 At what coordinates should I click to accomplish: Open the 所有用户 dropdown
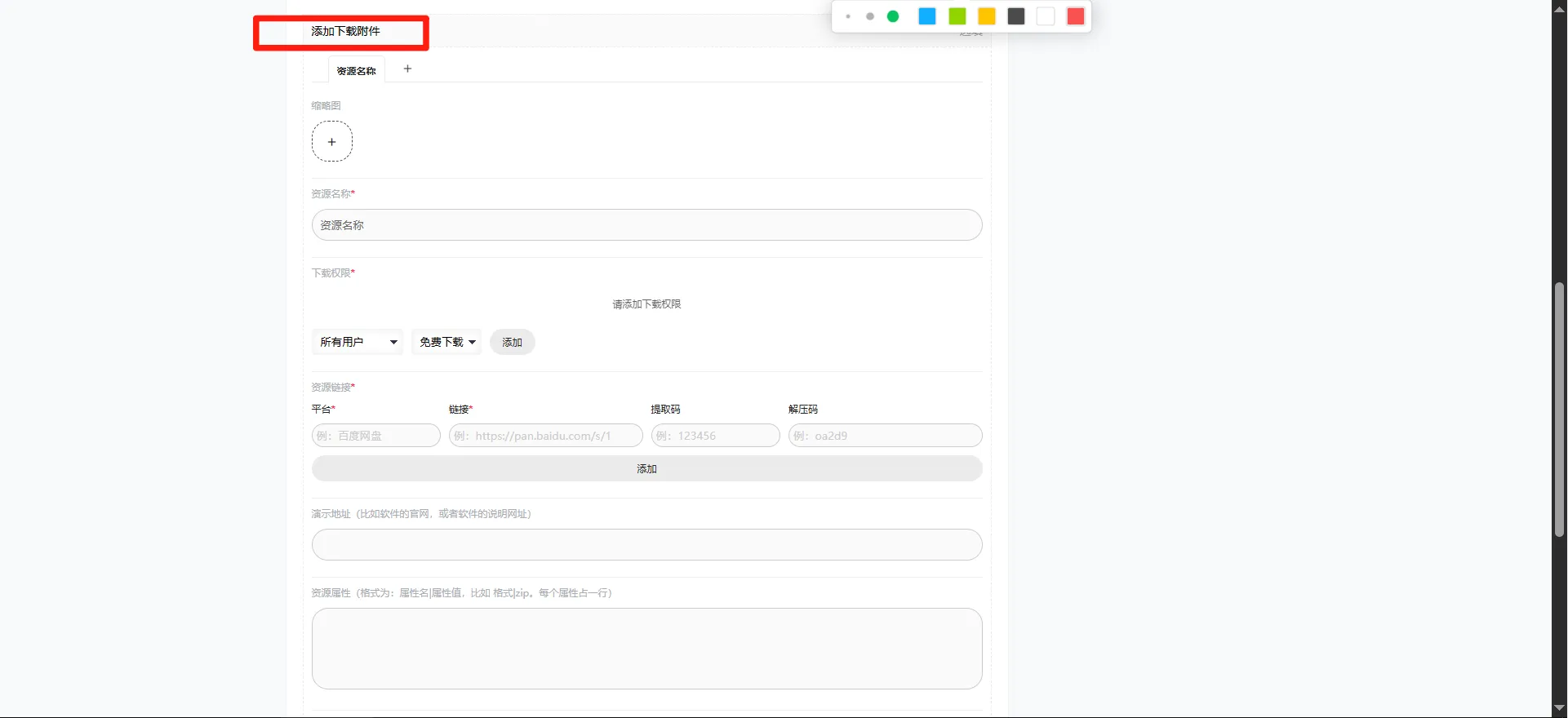(x=358, y=342)
